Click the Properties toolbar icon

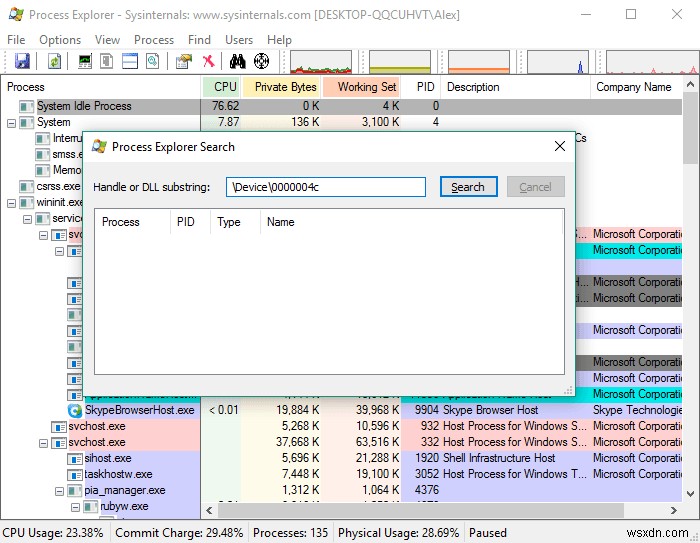pyautogui.click(x=183, y=62)
